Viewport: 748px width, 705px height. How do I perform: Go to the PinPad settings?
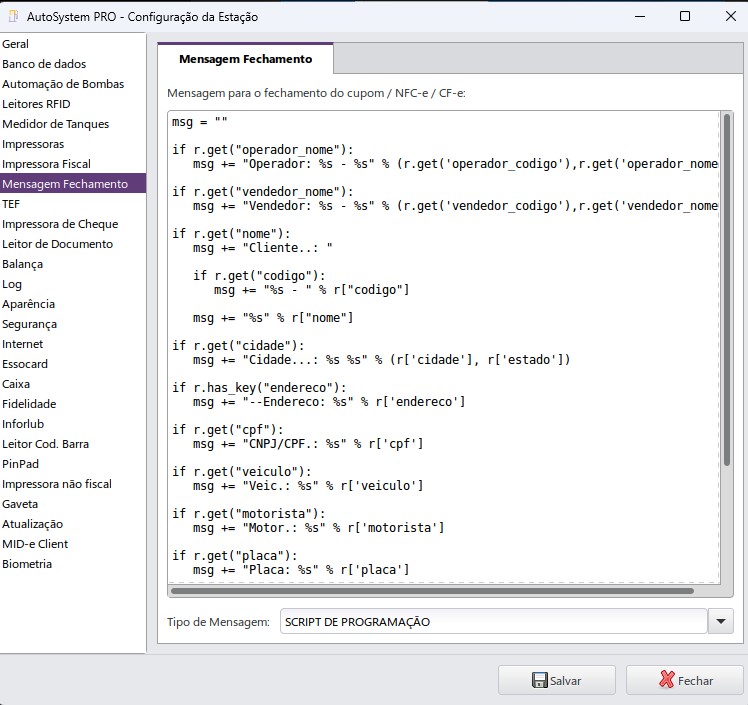[20, 464]
